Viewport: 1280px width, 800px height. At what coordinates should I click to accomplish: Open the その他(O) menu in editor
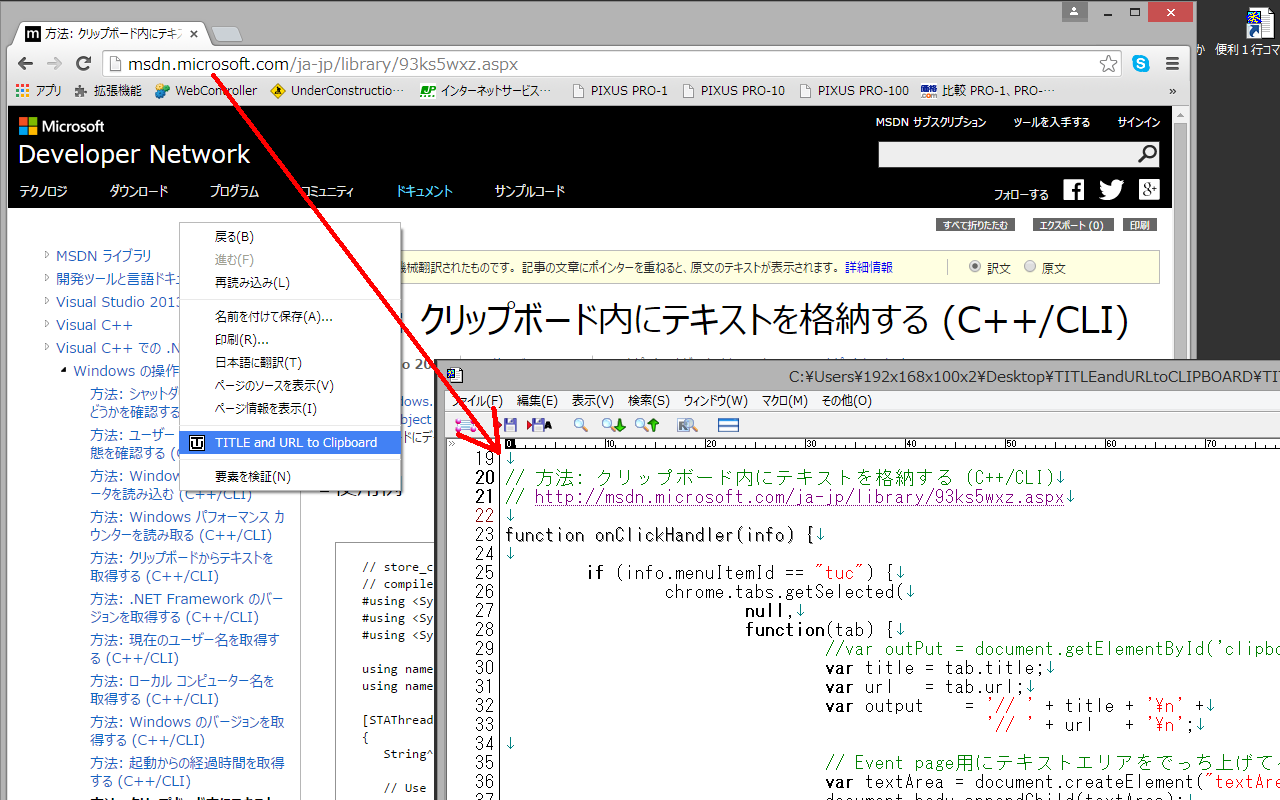846,401
